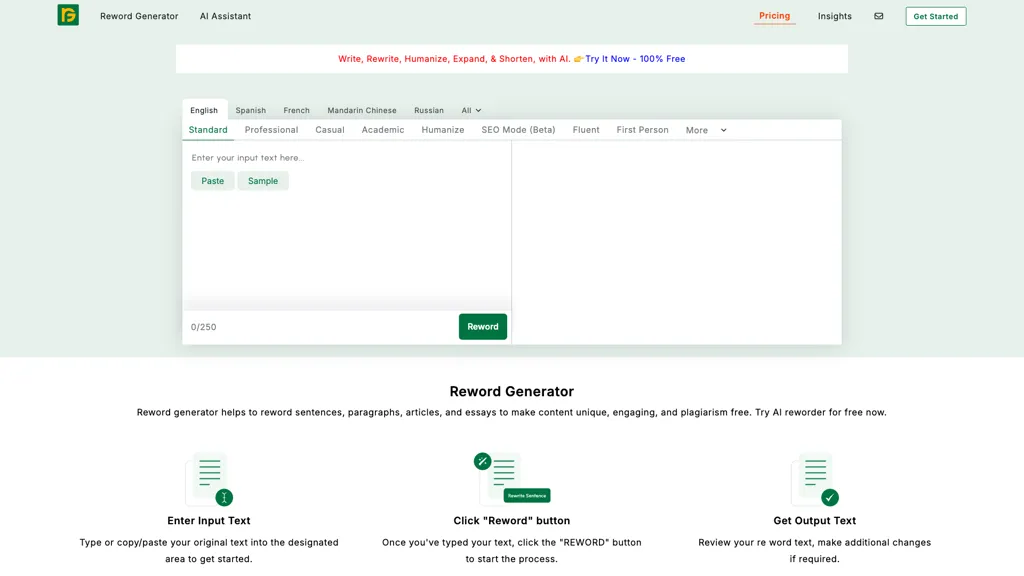Click the Enter Input Text document icon
Screen dimensions: 1024x576
(x=208, y=476)
